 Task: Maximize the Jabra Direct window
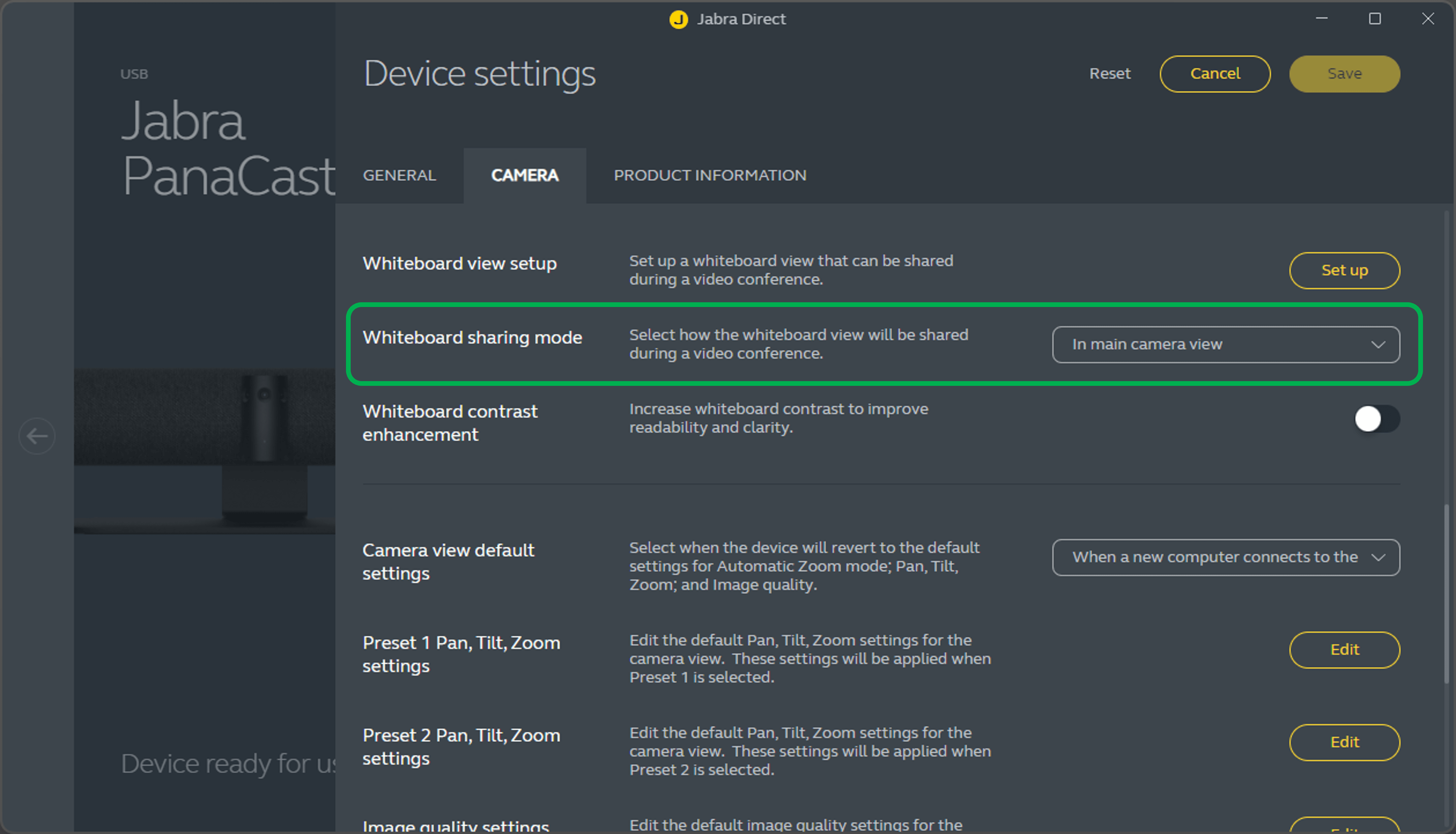tap(1375, 19)
